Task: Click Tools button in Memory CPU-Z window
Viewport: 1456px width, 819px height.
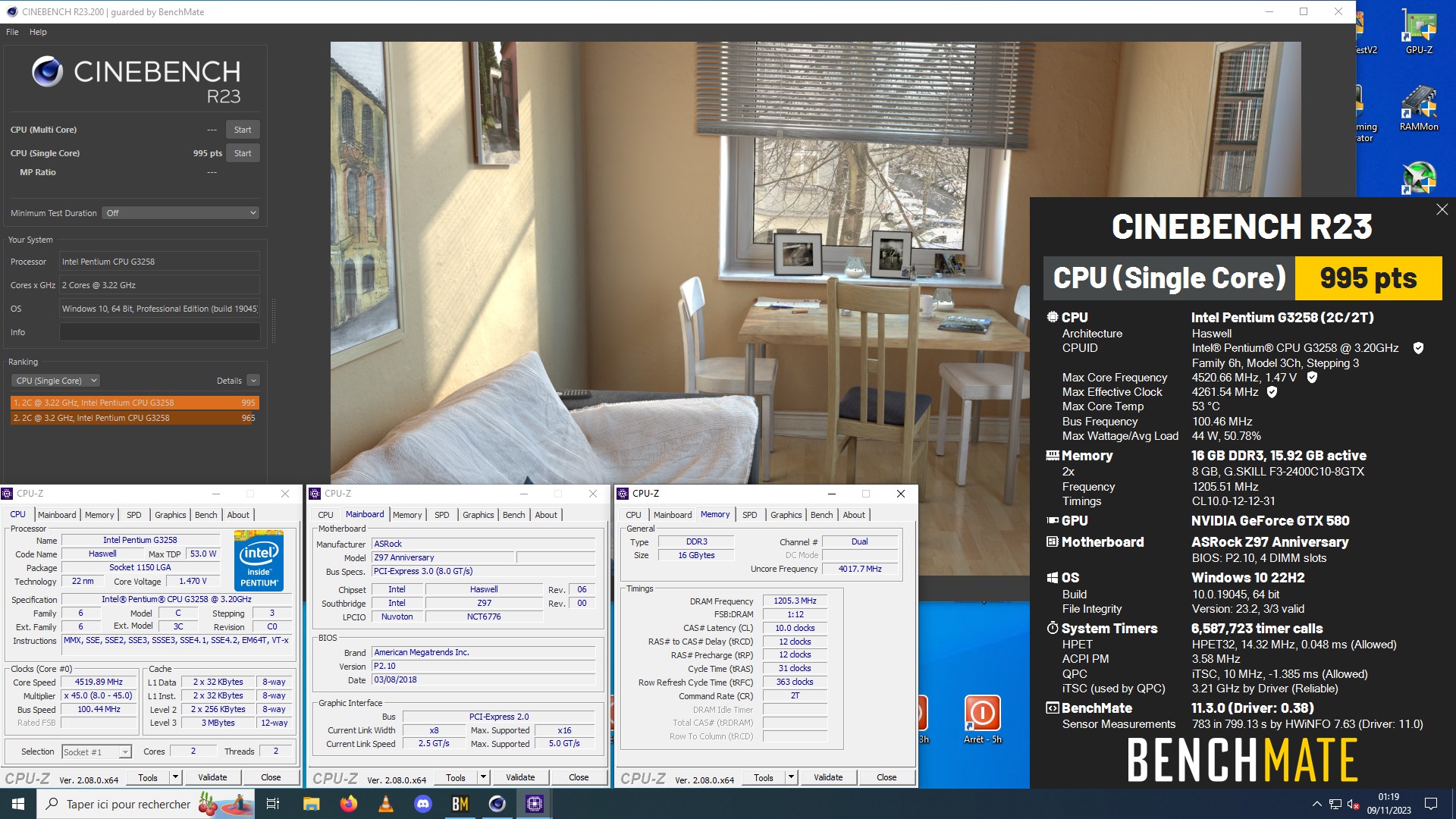Action: [x=764, y=777]
